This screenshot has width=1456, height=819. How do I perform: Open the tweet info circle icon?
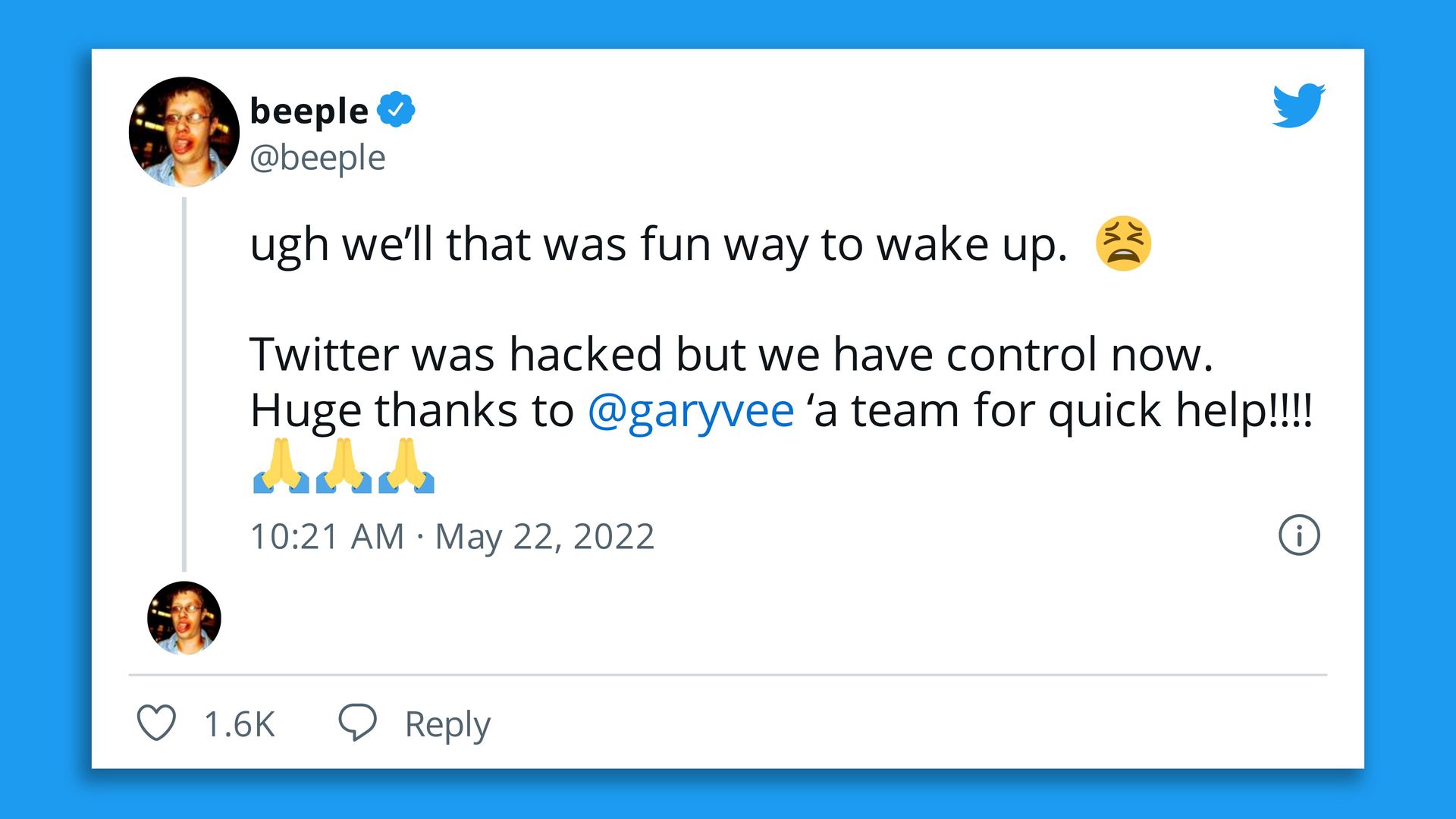[x=1299, y=535]
